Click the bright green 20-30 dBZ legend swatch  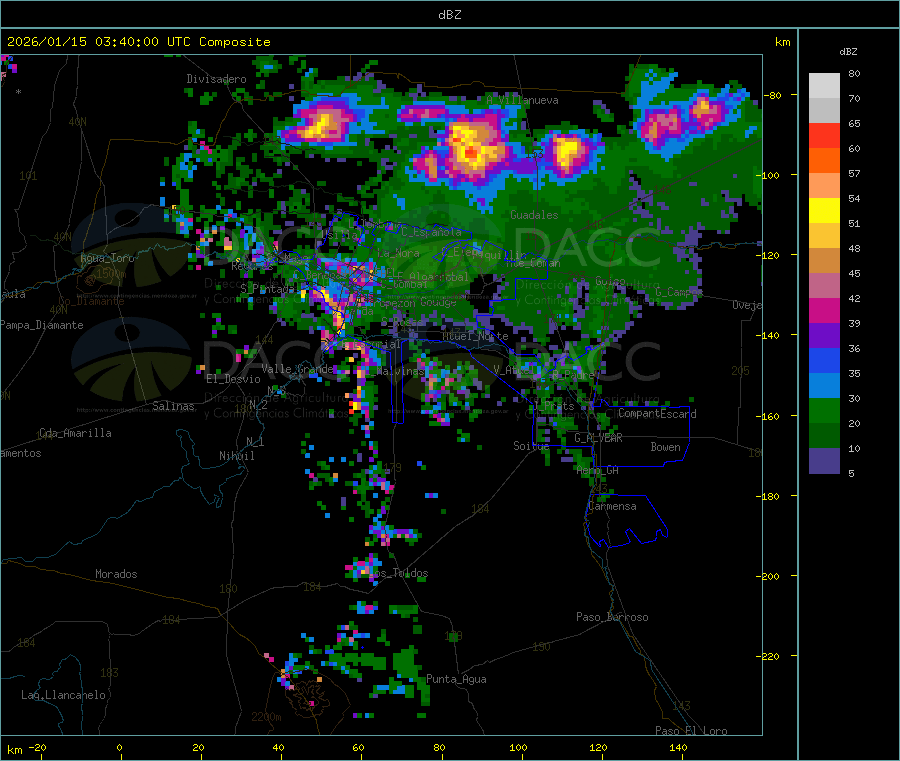pos(824,410)
